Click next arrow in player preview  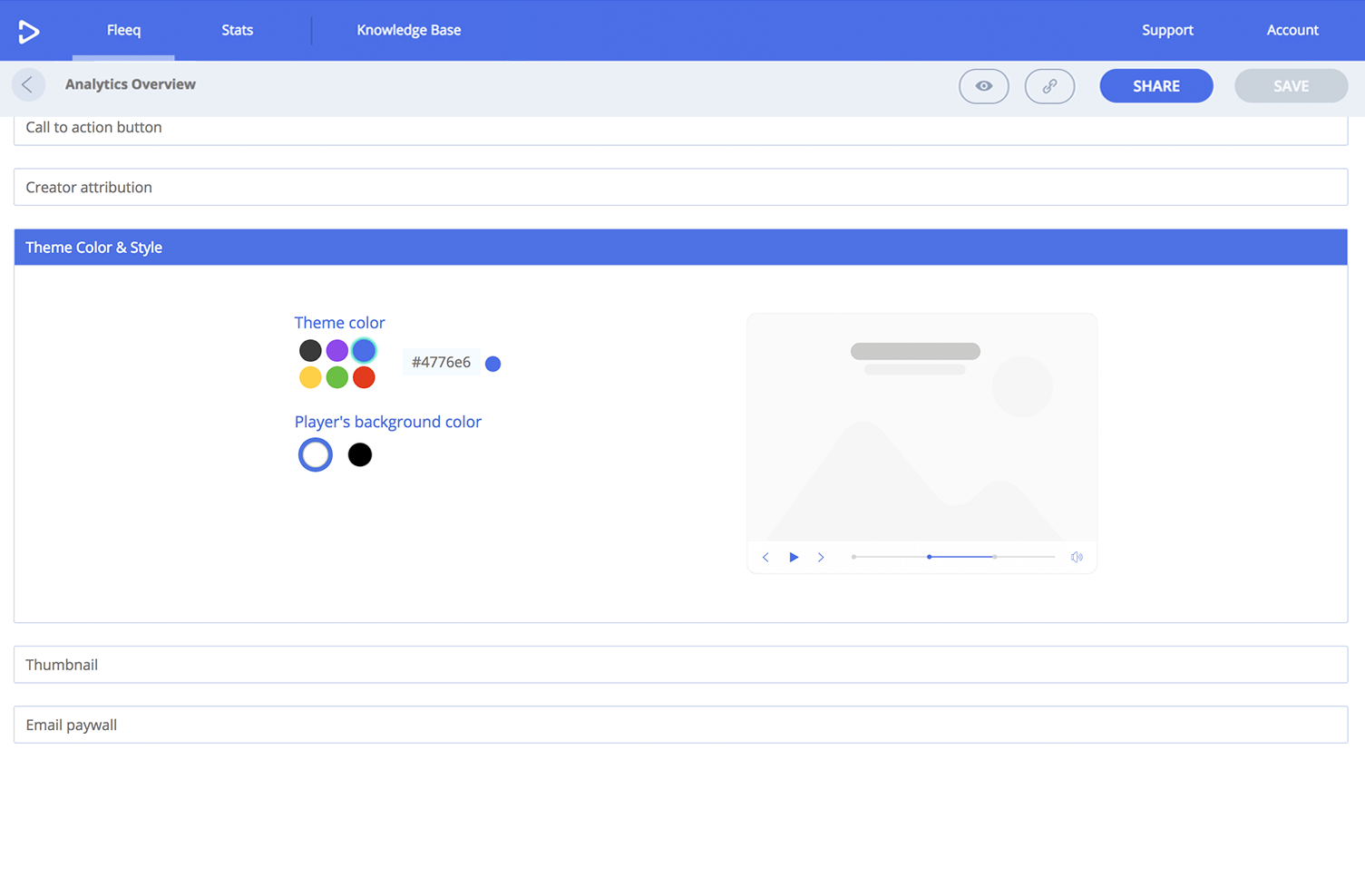821,558
